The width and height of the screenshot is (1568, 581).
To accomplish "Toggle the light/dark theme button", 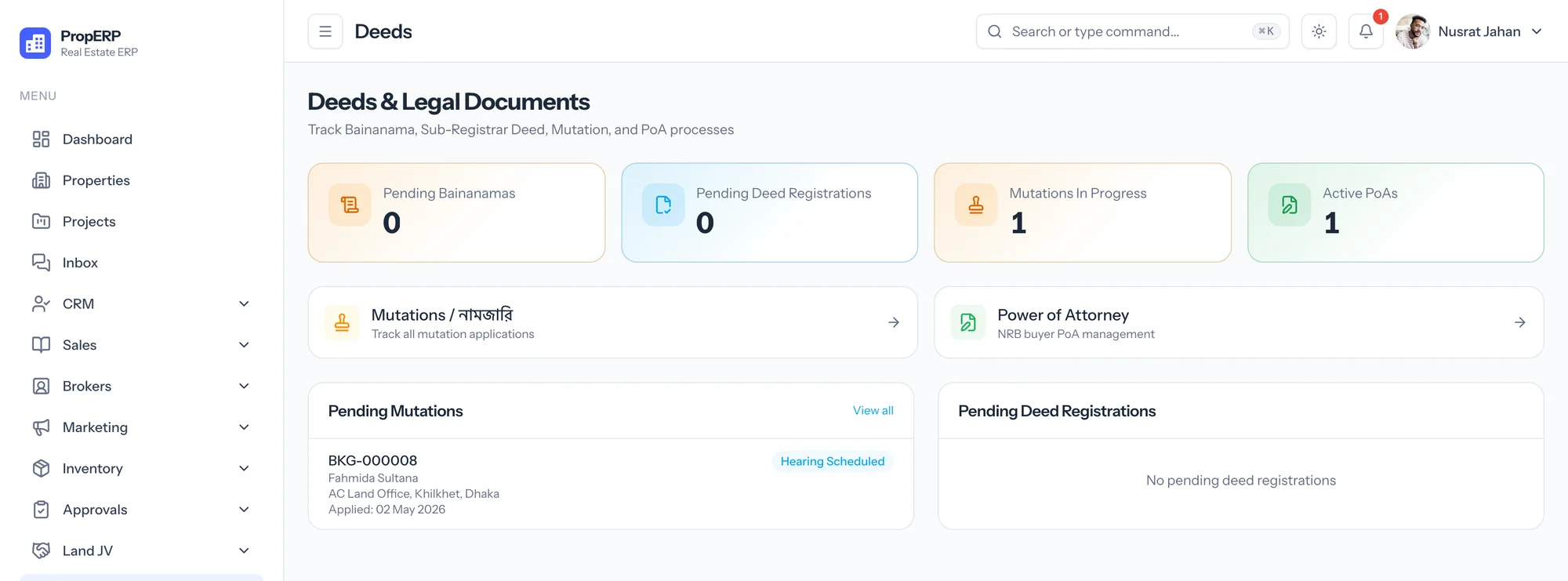I will tap(1319, 31).
